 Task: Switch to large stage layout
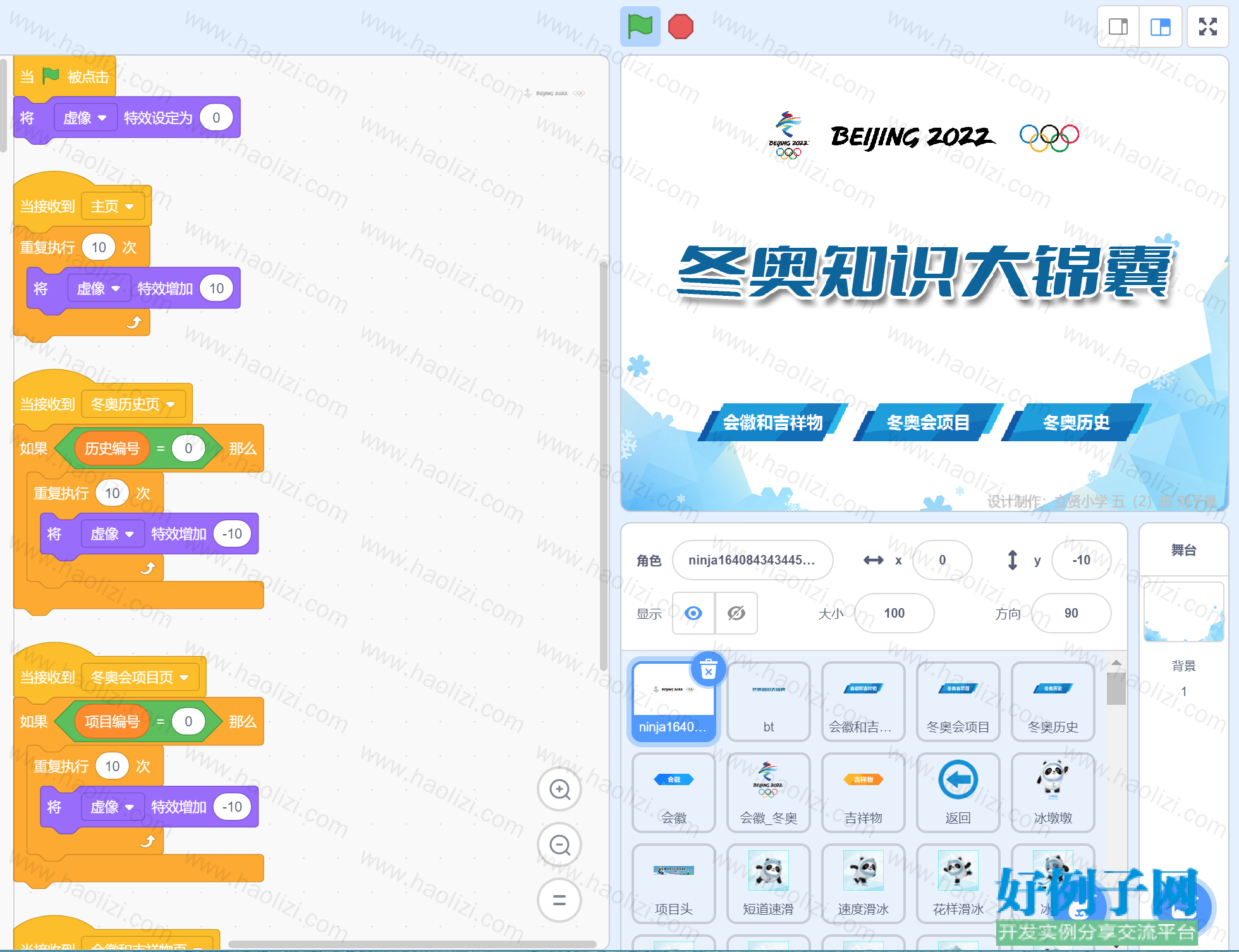coord(1160,27)
